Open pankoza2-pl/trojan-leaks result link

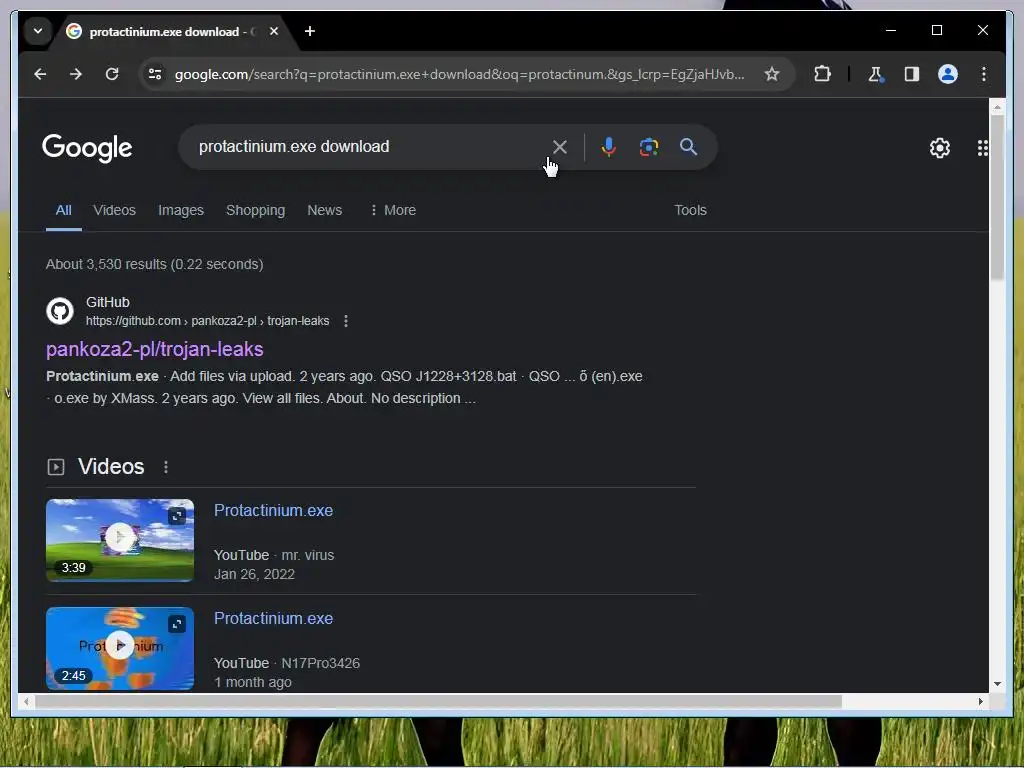(x=155, y=349)
